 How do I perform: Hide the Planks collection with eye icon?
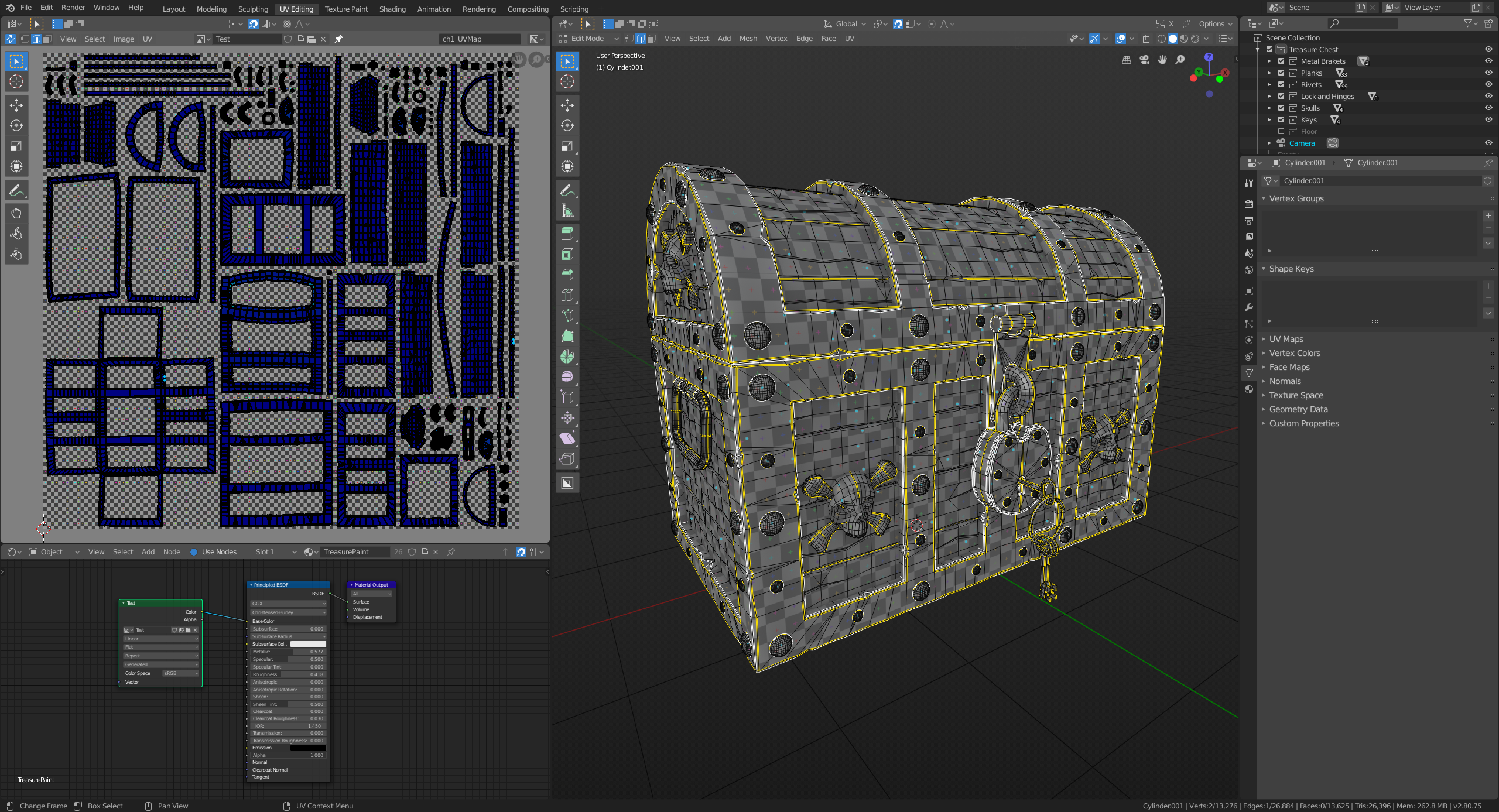[1488, 73]
